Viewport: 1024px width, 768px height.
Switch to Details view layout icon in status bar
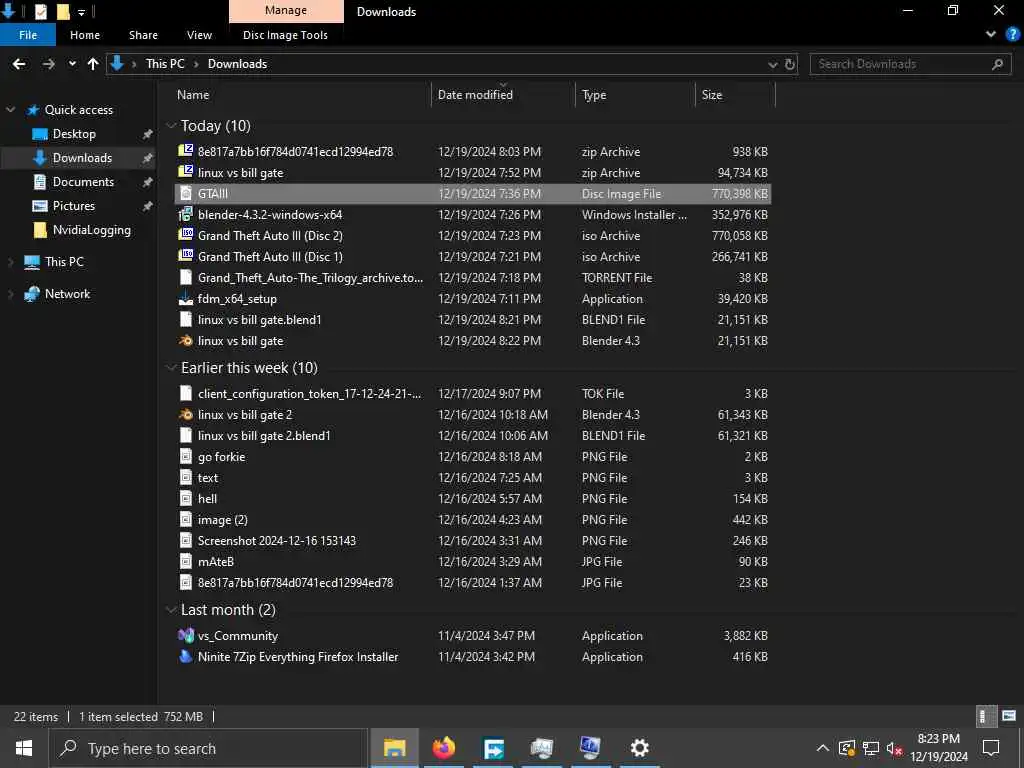pyautogui.click(x=985, y=716)
